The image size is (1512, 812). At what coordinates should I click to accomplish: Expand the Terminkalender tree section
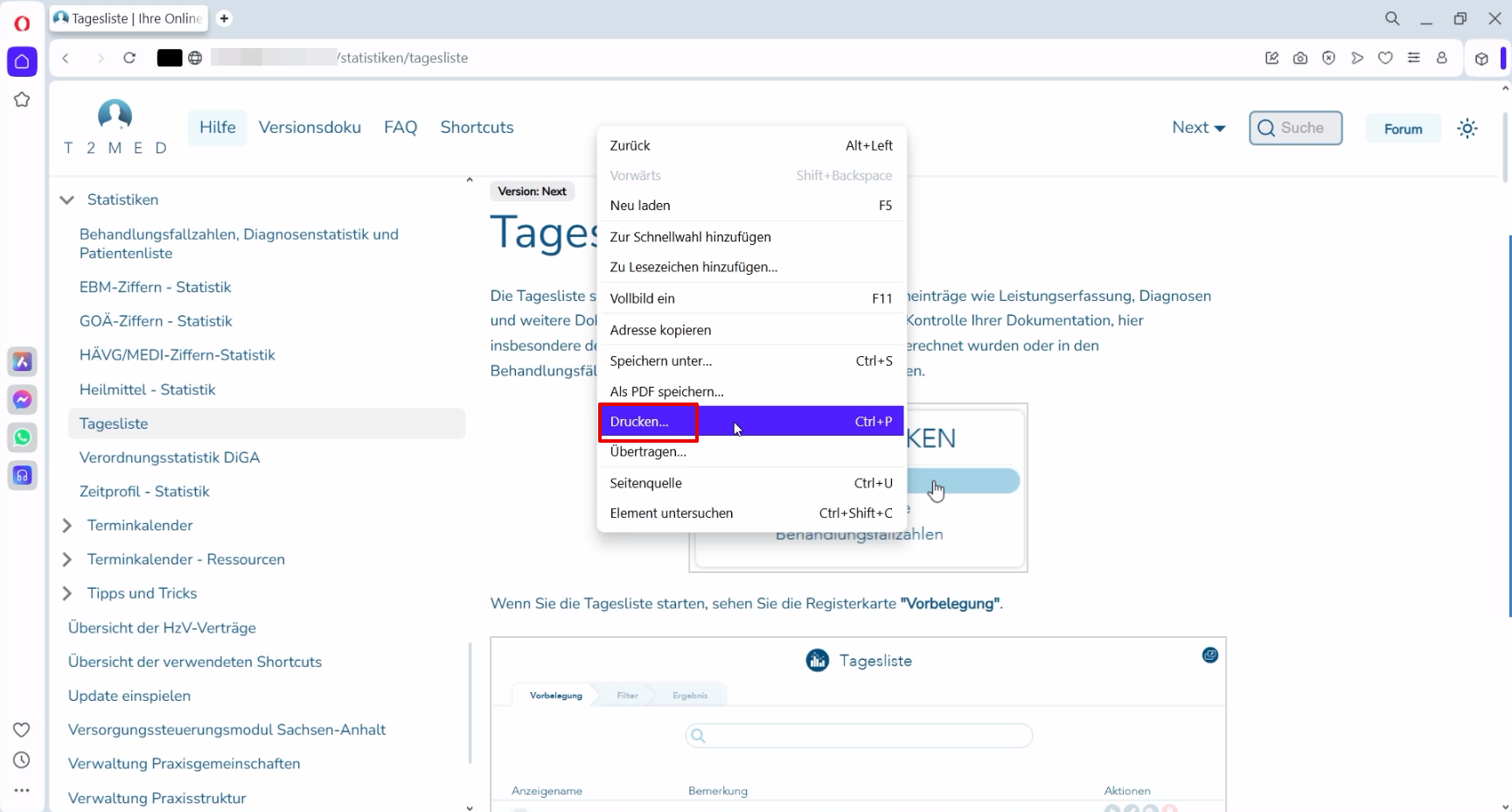click(66, 526)
